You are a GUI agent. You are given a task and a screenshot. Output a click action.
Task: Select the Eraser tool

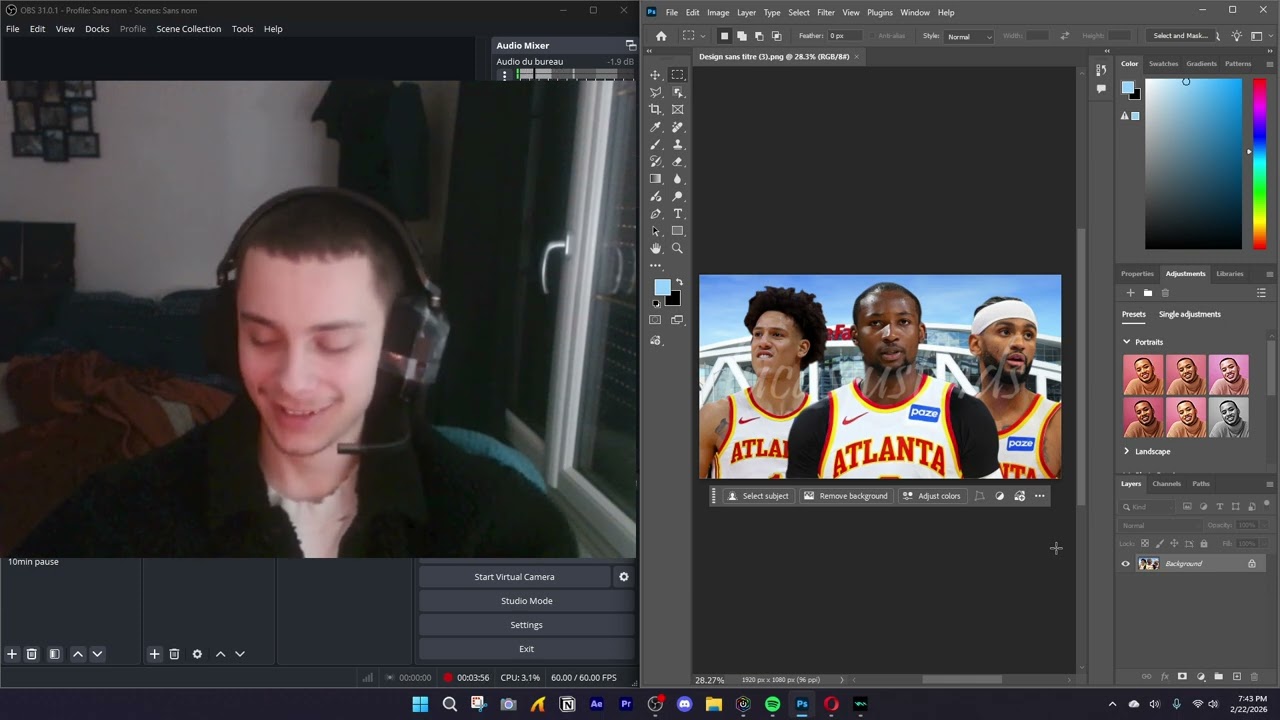pos(678,161)
